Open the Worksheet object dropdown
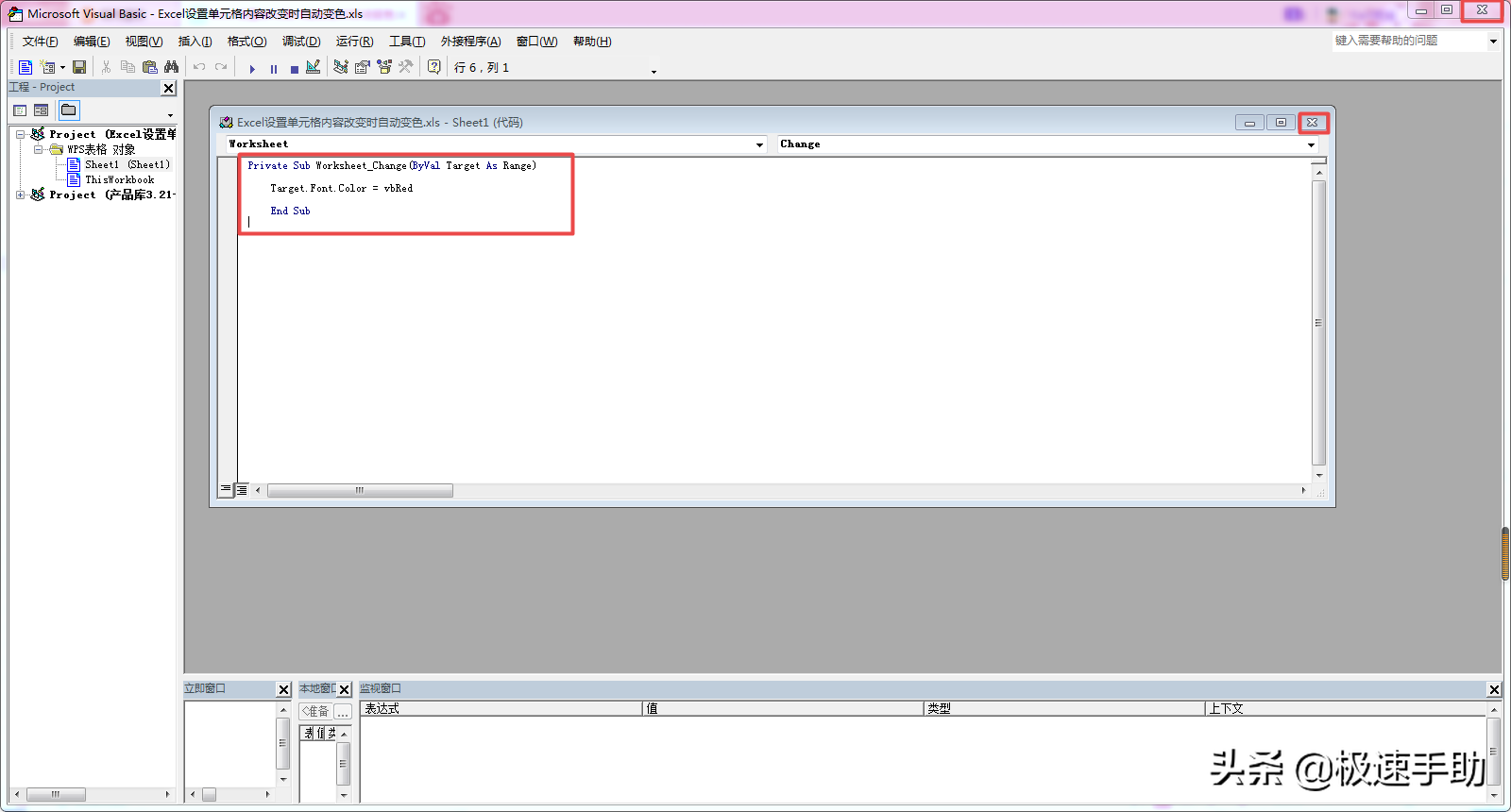The width and height of the screenshot is (1511, 812). coord(759,144)
